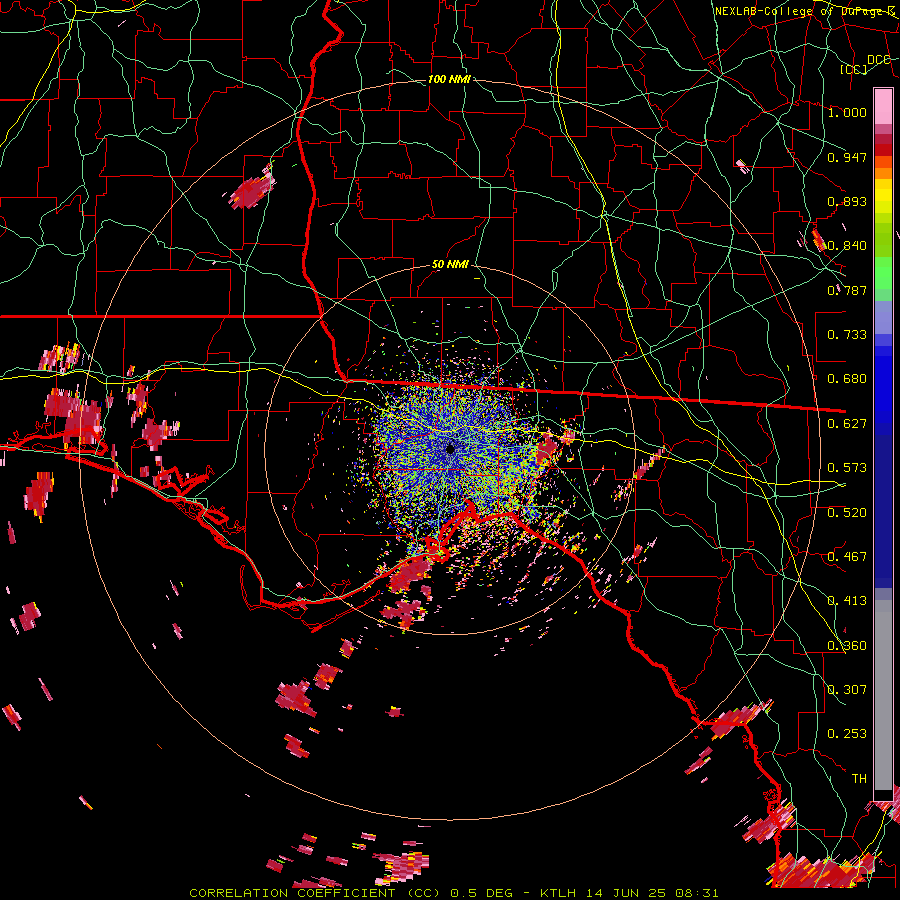Select the 0.680 scale value
This screenshot has width=900, height=900.
coord(847,379)
